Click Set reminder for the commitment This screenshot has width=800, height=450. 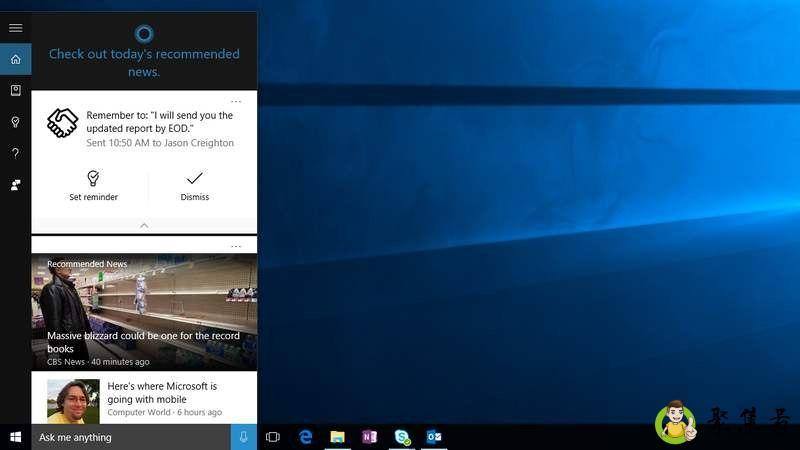point(93,186)
